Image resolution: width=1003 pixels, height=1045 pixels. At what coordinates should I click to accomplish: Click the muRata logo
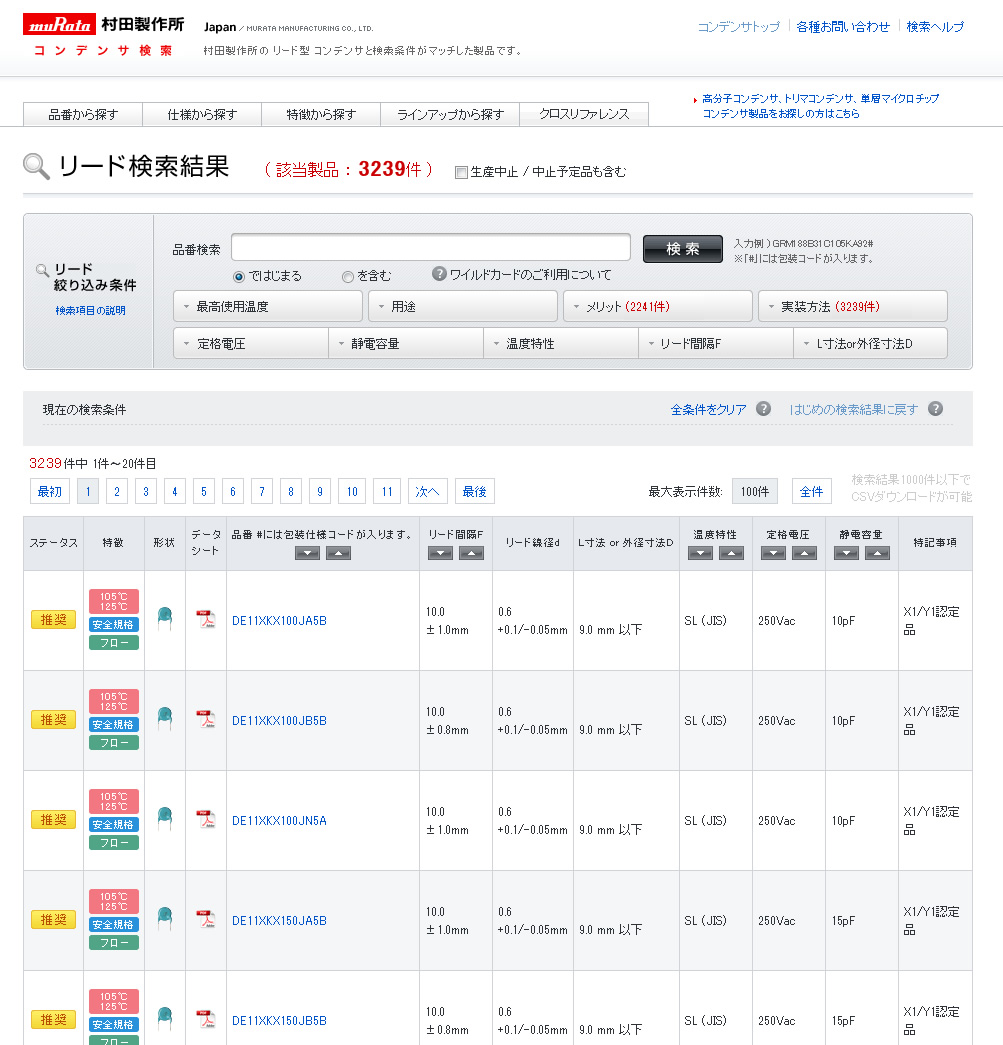click(59, 25)
